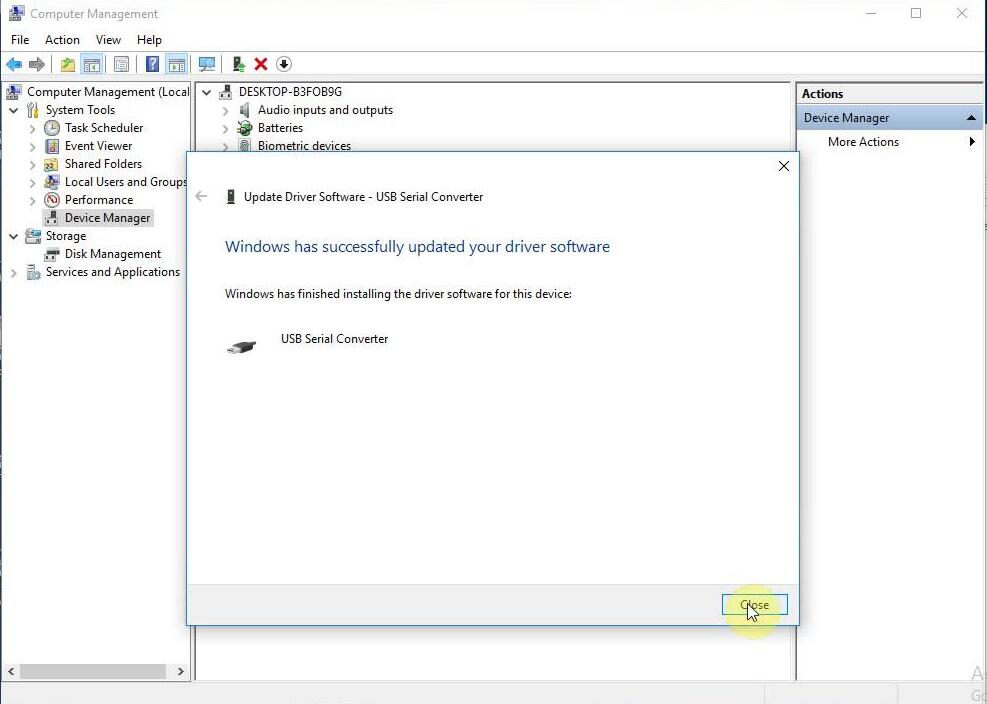Image resolution: width=987 pixels, height=704 pixels.
Task: Collapse the System Tools node
Action: 13,110
